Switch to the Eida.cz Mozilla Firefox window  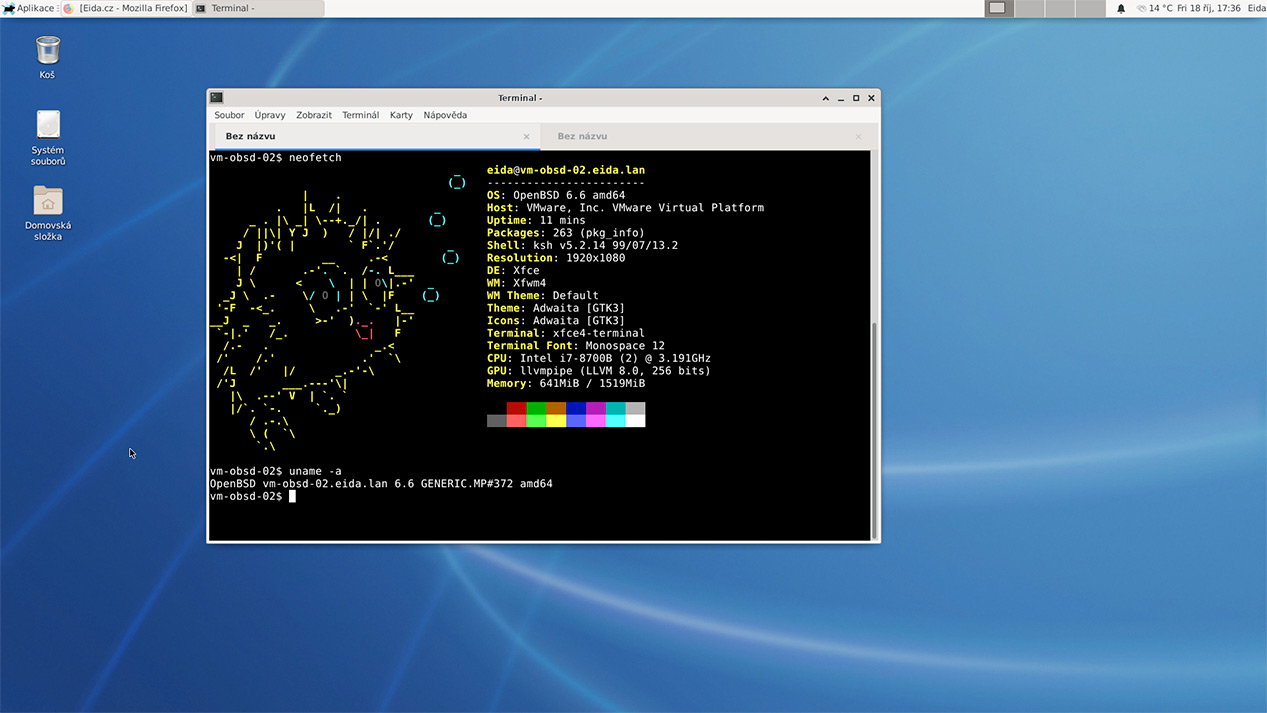[x=126, y=8]
